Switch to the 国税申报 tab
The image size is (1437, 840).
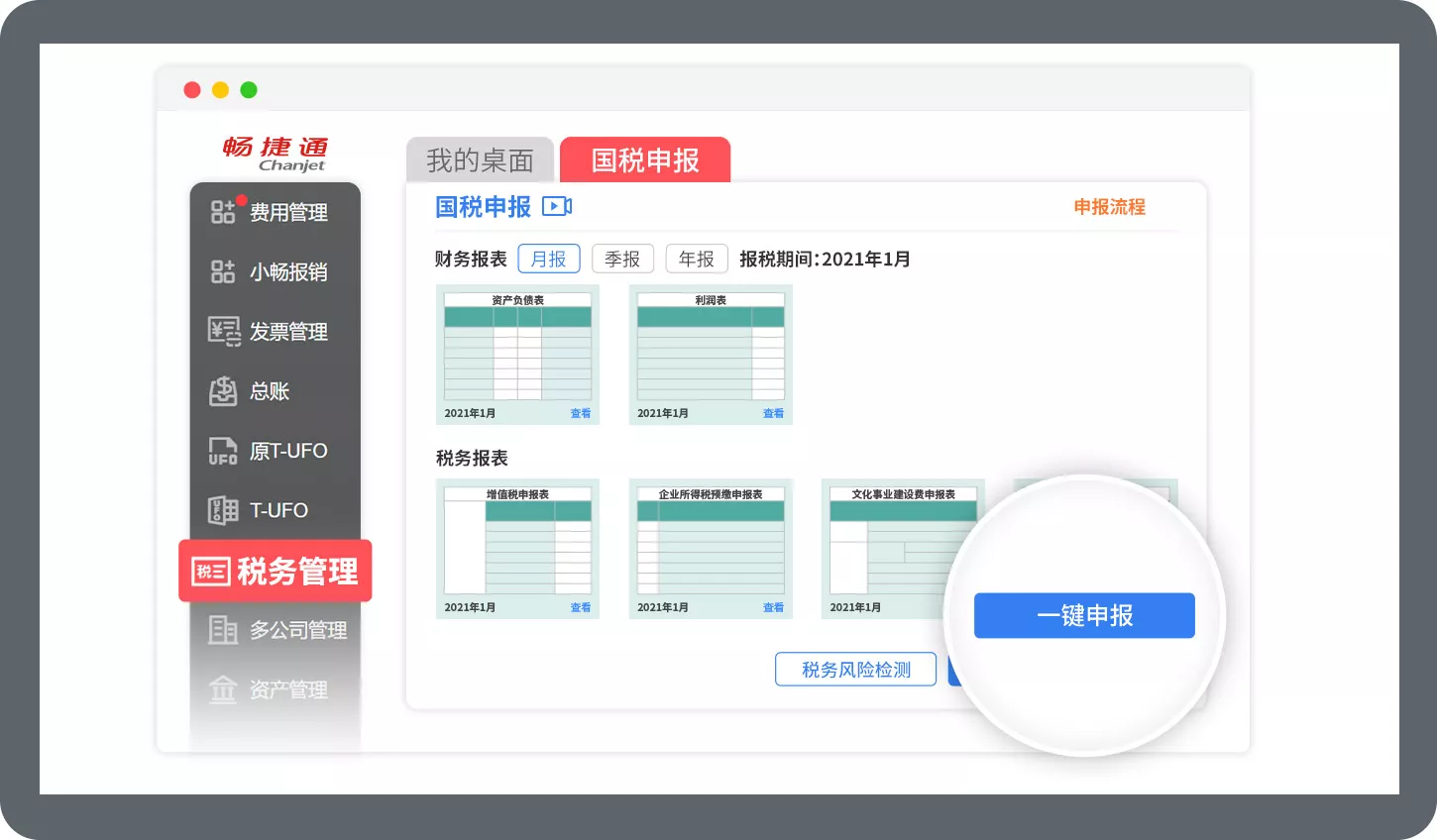[646, 158]
